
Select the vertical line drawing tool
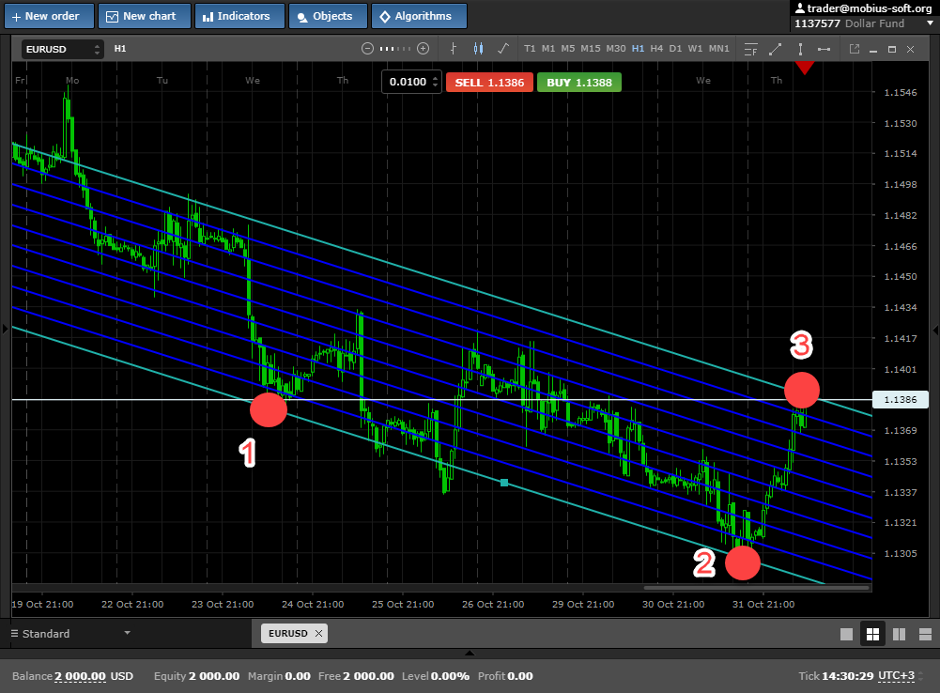point(800,49)
